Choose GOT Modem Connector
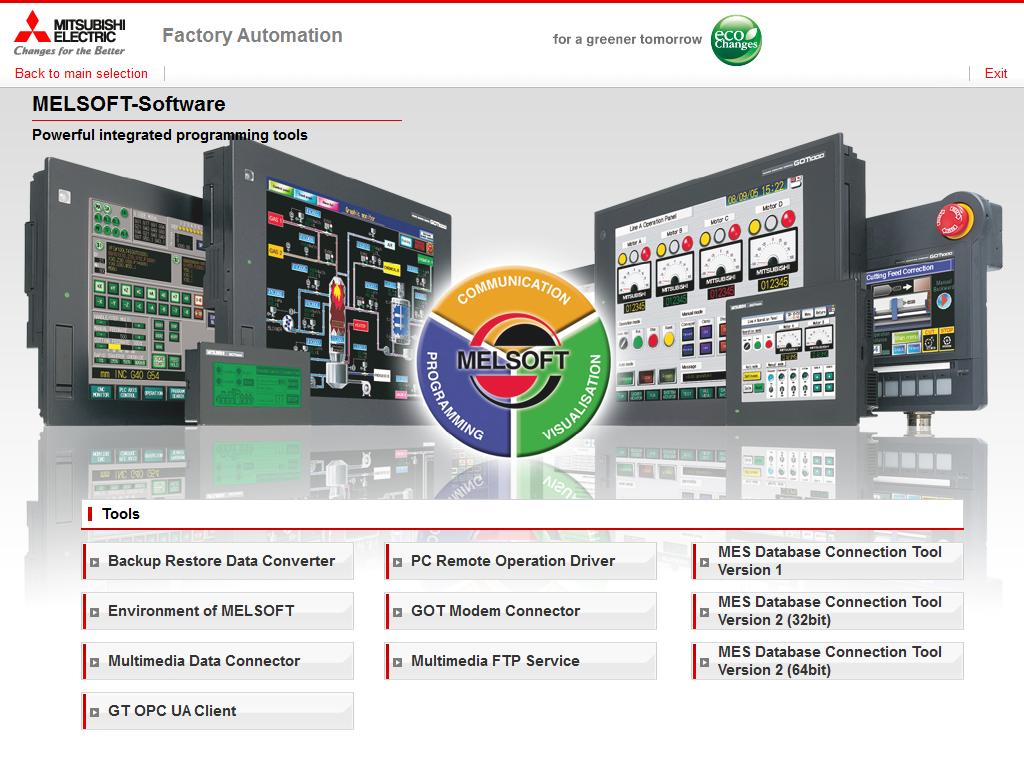This screenshot has width=1024, height=768. [521, 611]
